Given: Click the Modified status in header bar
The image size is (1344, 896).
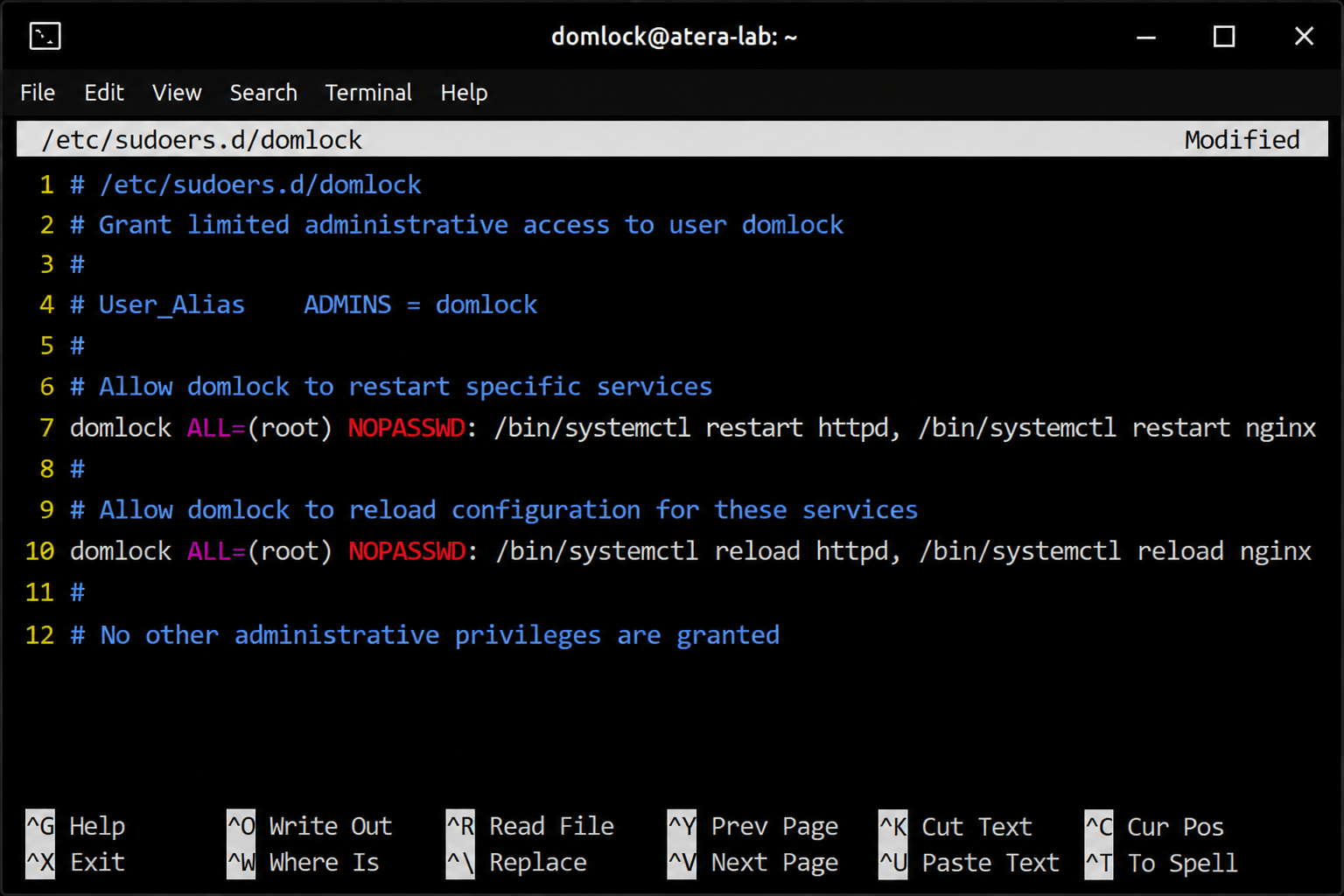Looking at the screenshot, I should [1242, 140].
